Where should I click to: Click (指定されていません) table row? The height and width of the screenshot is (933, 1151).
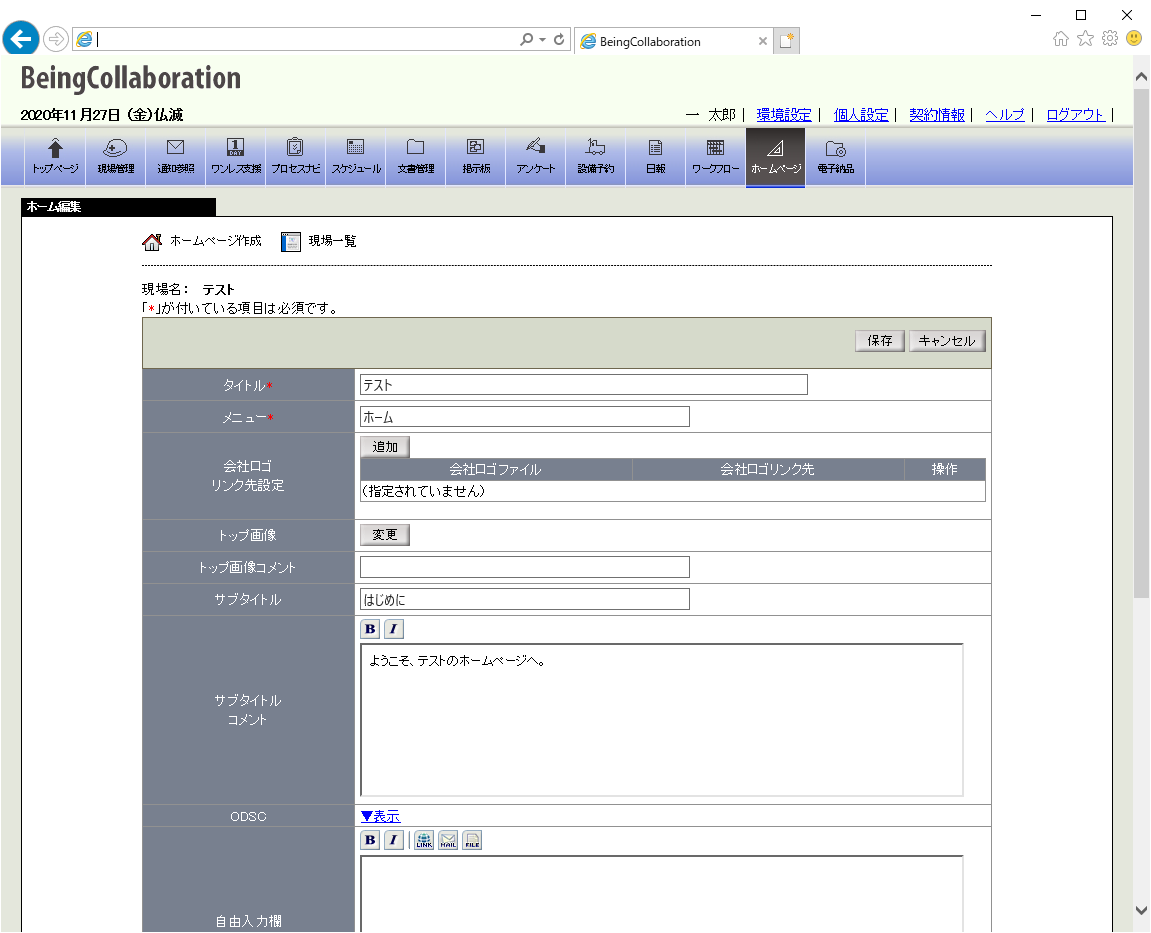pos(672,491)
